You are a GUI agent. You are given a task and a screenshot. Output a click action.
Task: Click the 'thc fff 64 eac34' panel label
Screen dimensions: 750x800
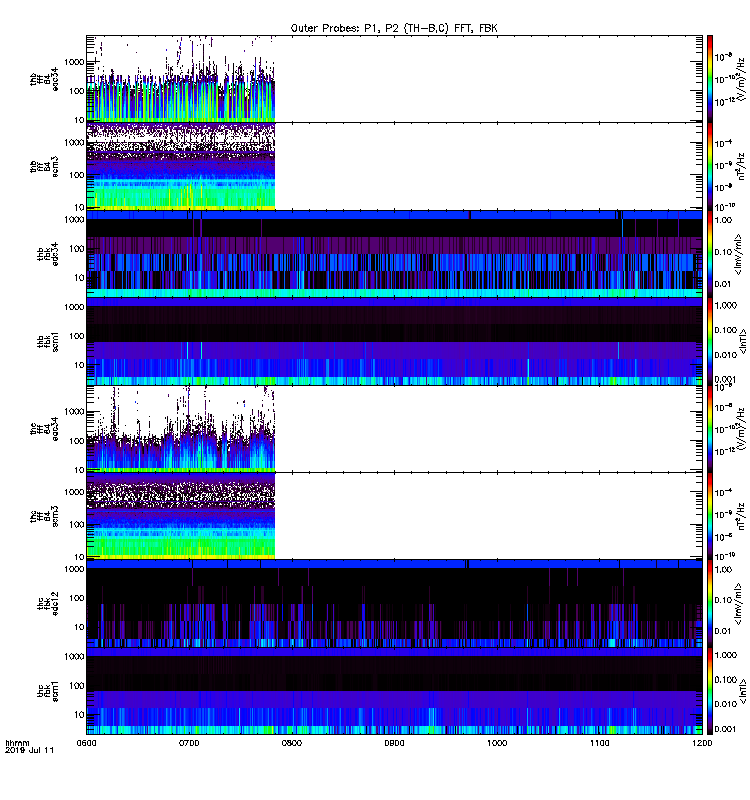(44, 429)
